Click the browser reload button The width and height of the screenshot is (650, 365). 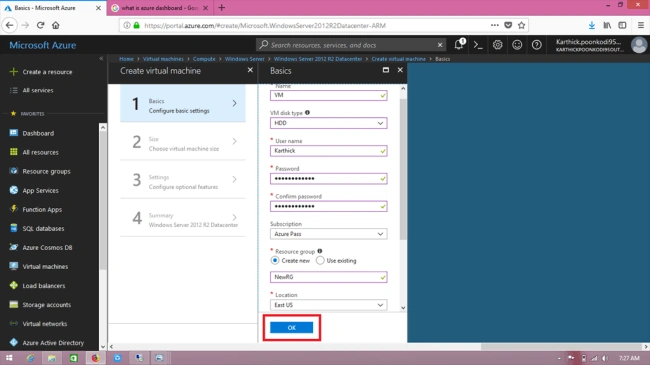tap(40, 25)
